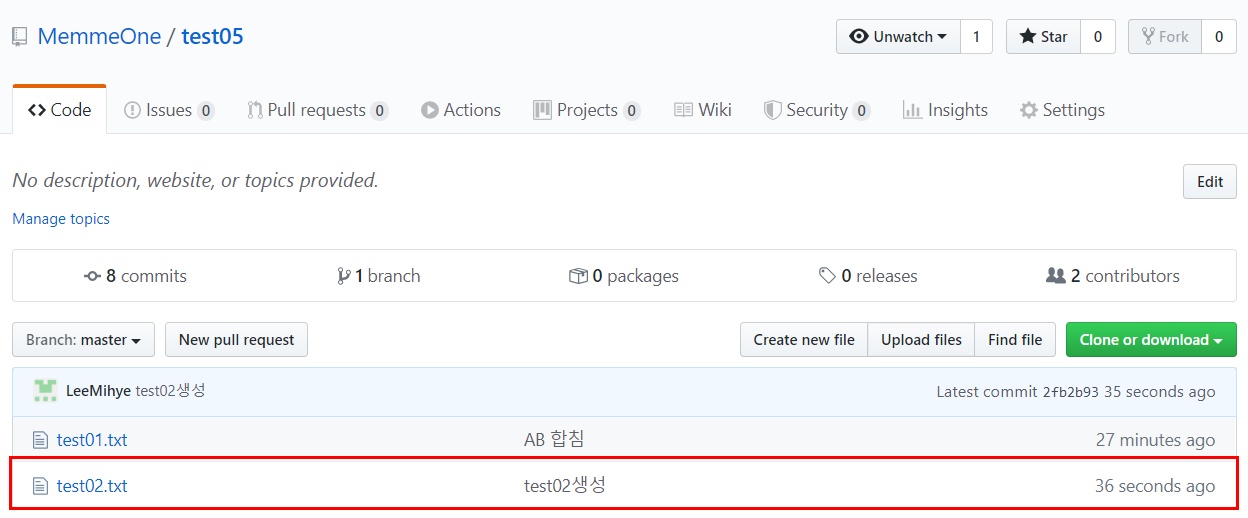This screenshot has height=518, width=1248.
Task: Click LeeMihye avatar thumbnail
Action: [44, 391]
